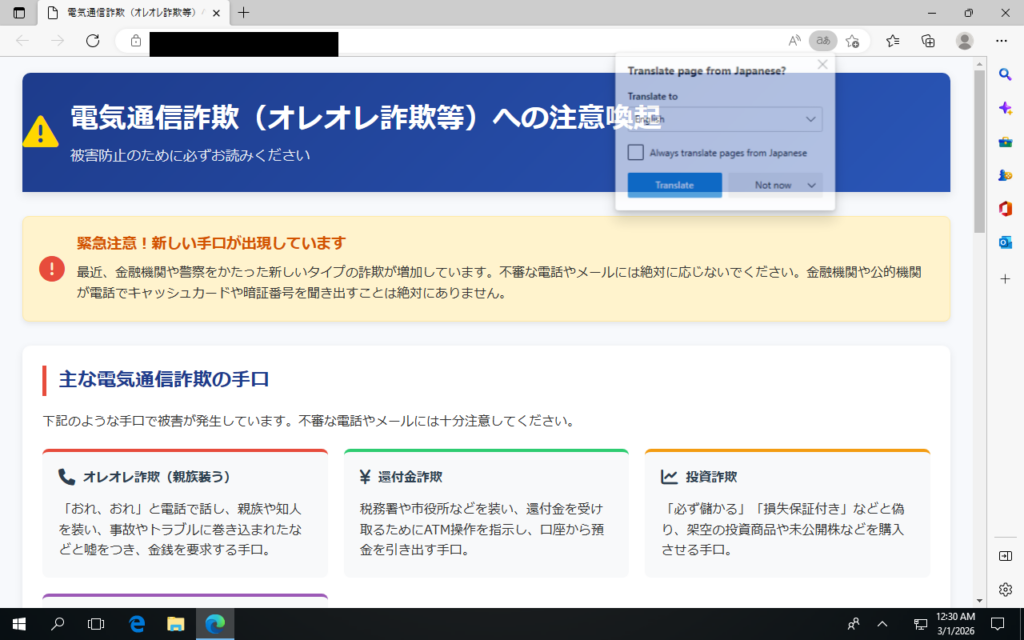The height and width of the screenshot is (640, 1024).
Task: Add this page to favorites
Action: pyautogui.click(x=852, y=41)
